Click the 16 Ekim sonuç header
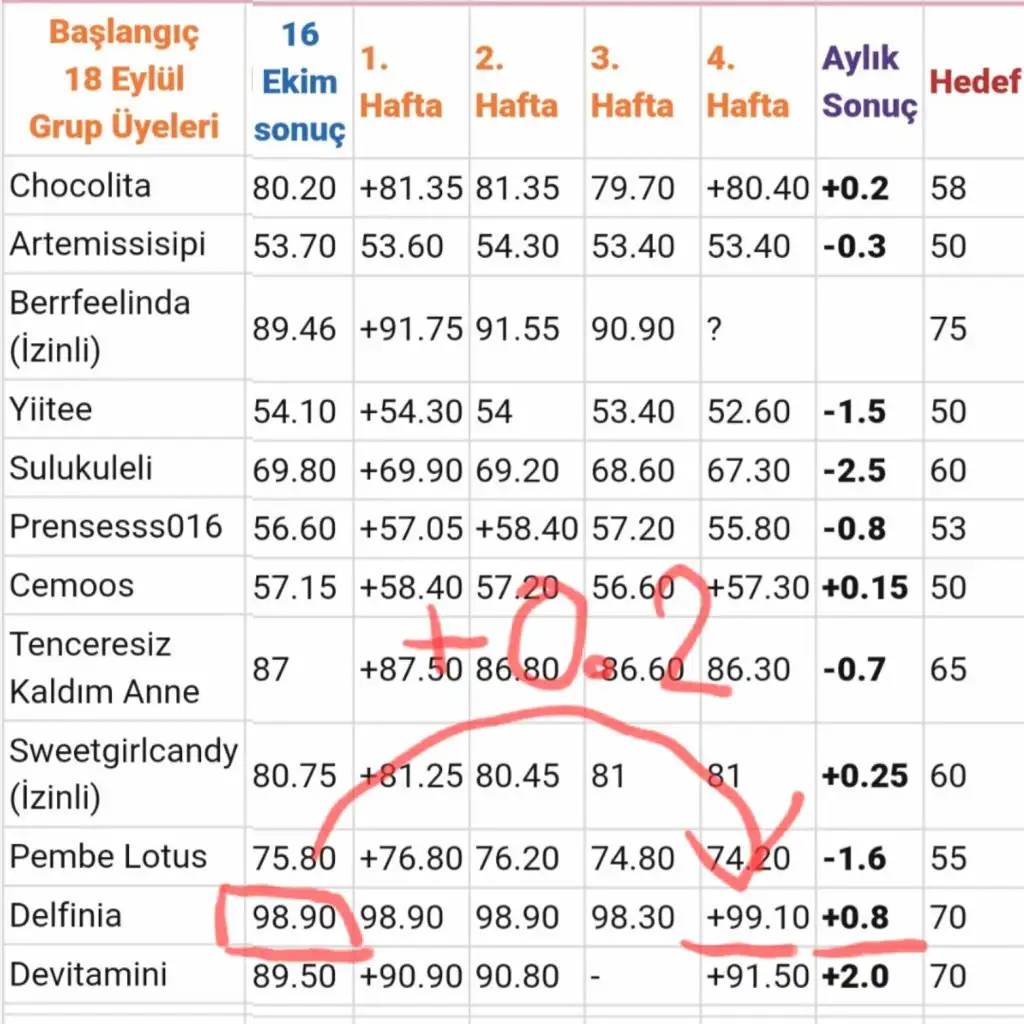 (299, 81)
